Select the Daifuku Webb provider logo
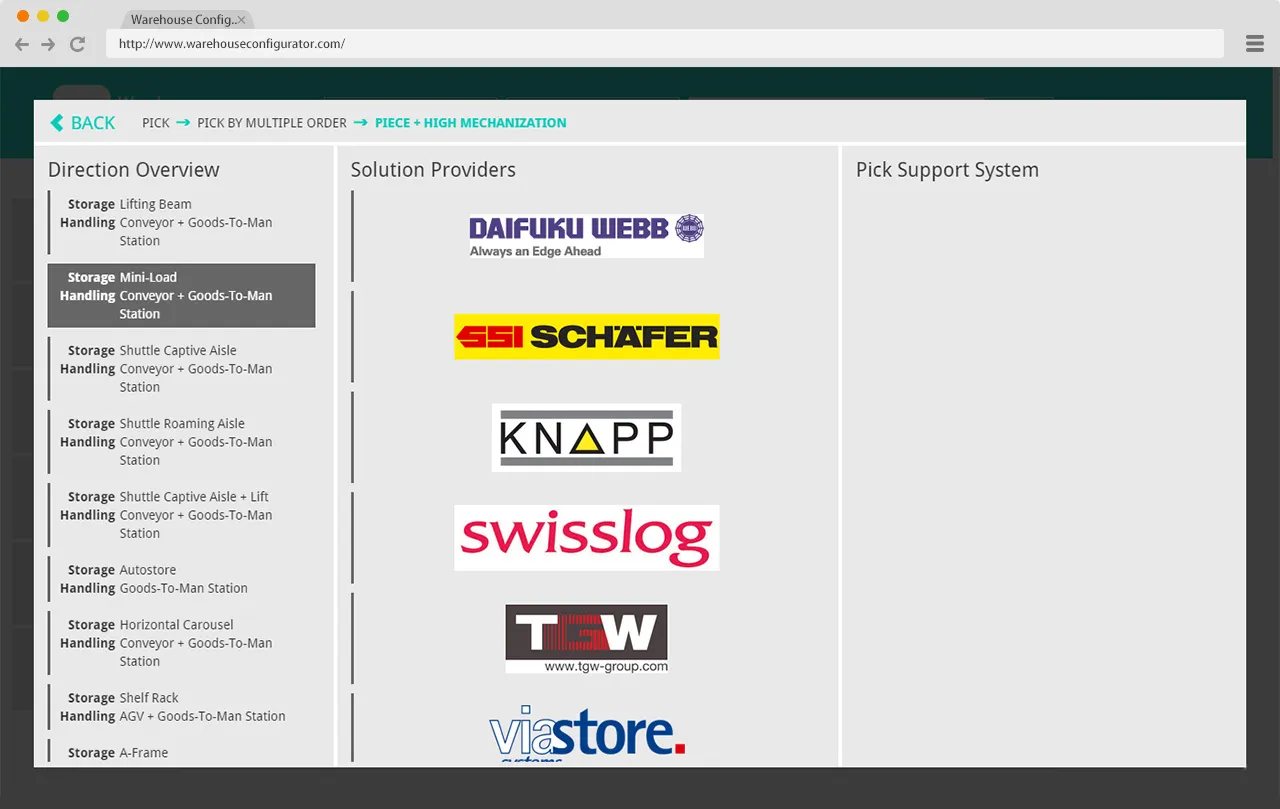Screen dimensions: 1280x809 (586, 236)
